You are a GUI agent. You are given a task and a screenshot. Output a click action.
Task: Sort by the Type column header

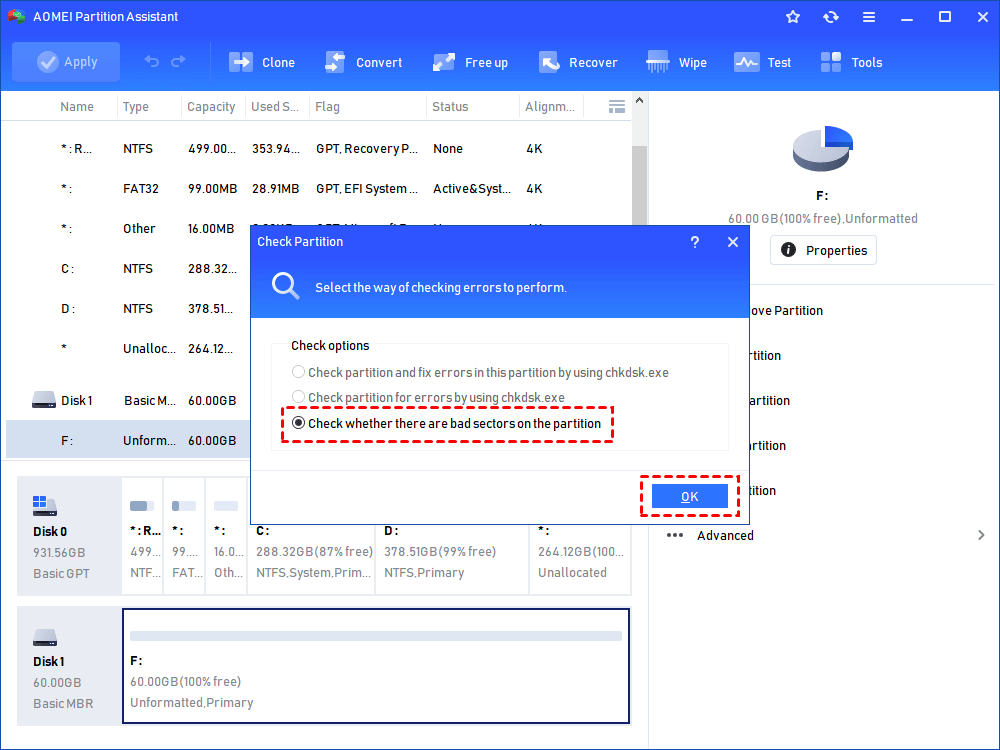pos(135,107)
